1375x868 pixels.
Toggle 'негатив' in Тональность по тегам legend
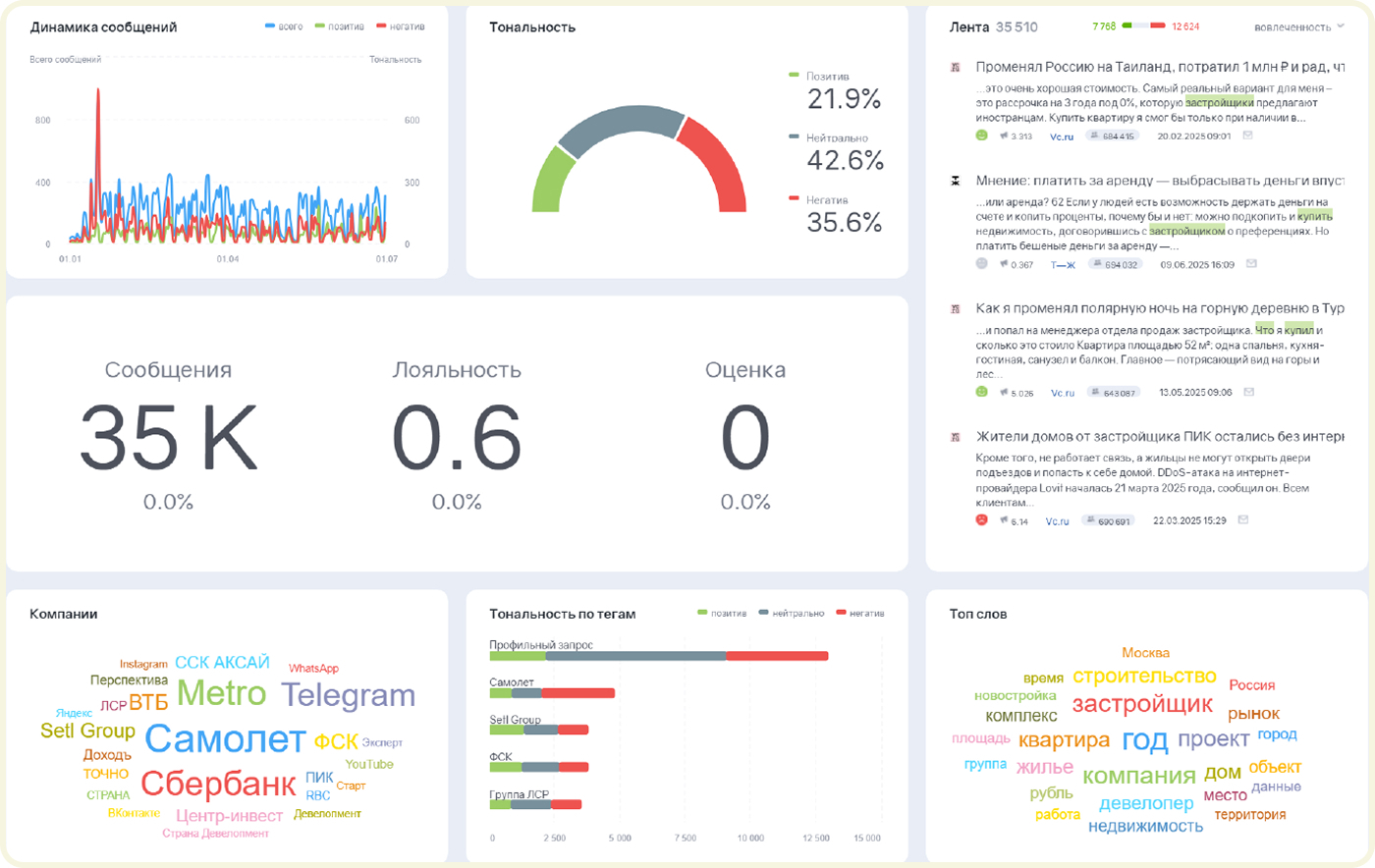[860, 614]
